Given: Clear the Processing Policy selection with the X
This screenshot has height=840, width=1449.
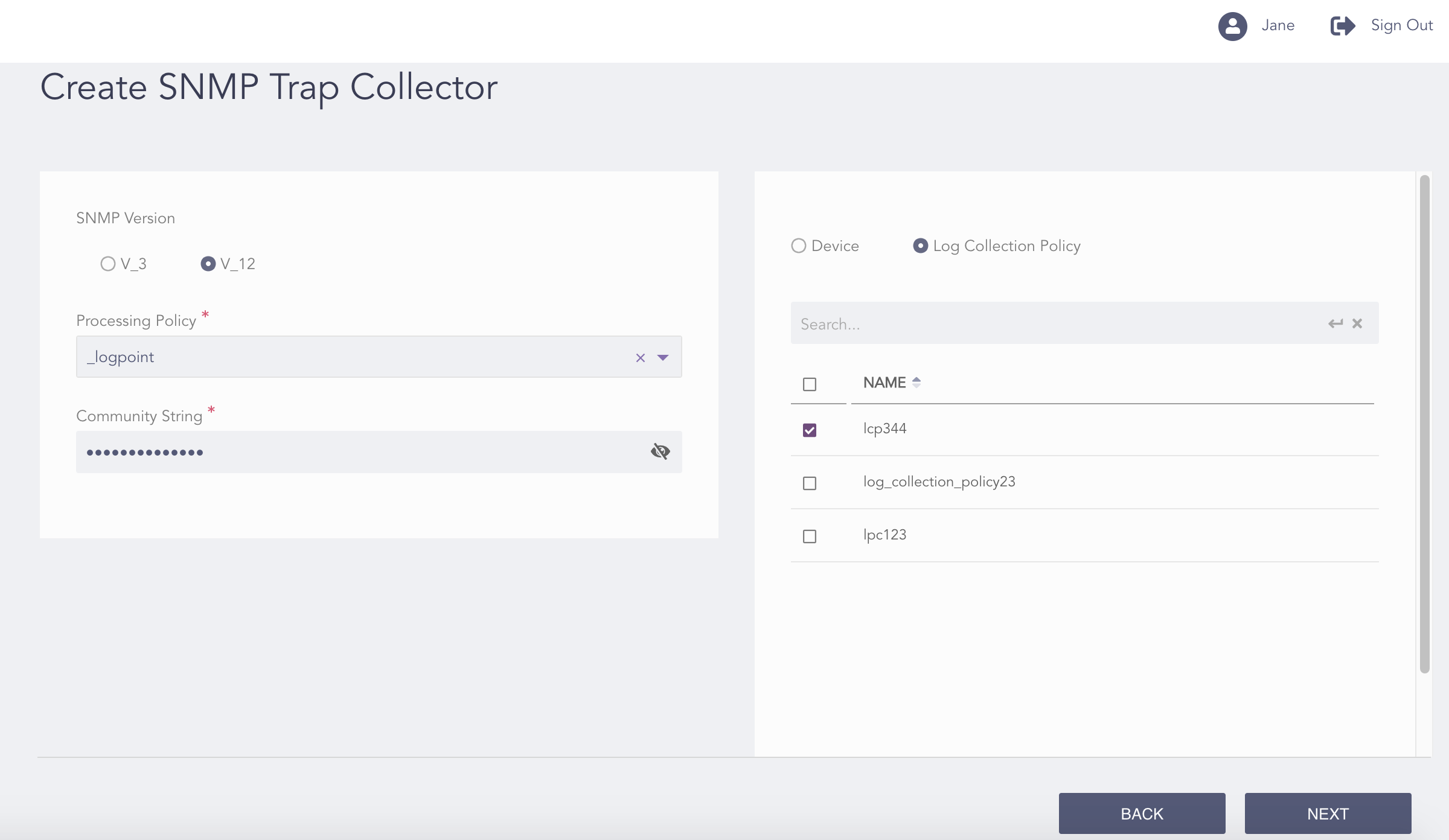Looking at the screenshot, I should [640, 358].
